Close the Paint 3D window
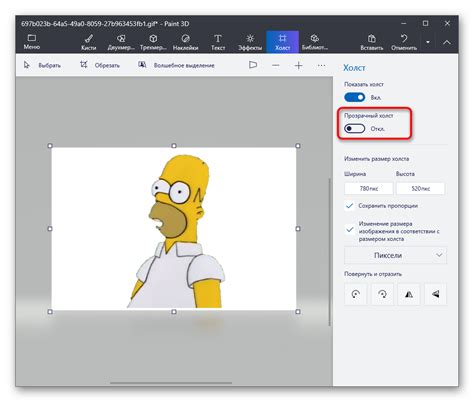This screenshot has width=474, height=402. pos(447,23)
